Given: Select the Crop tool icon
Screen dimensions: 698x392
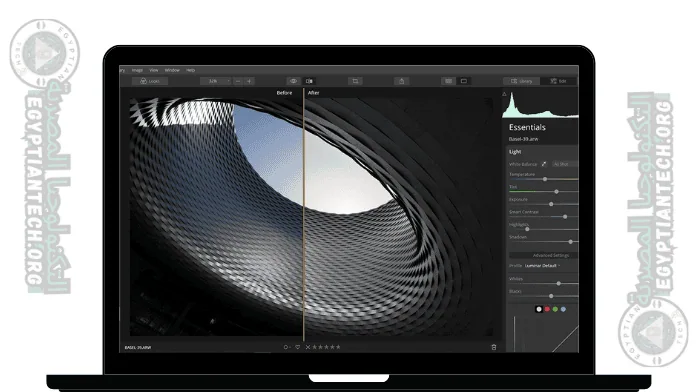Looking at the screenshot, I should pyautogui.click(x=355, y=81).
